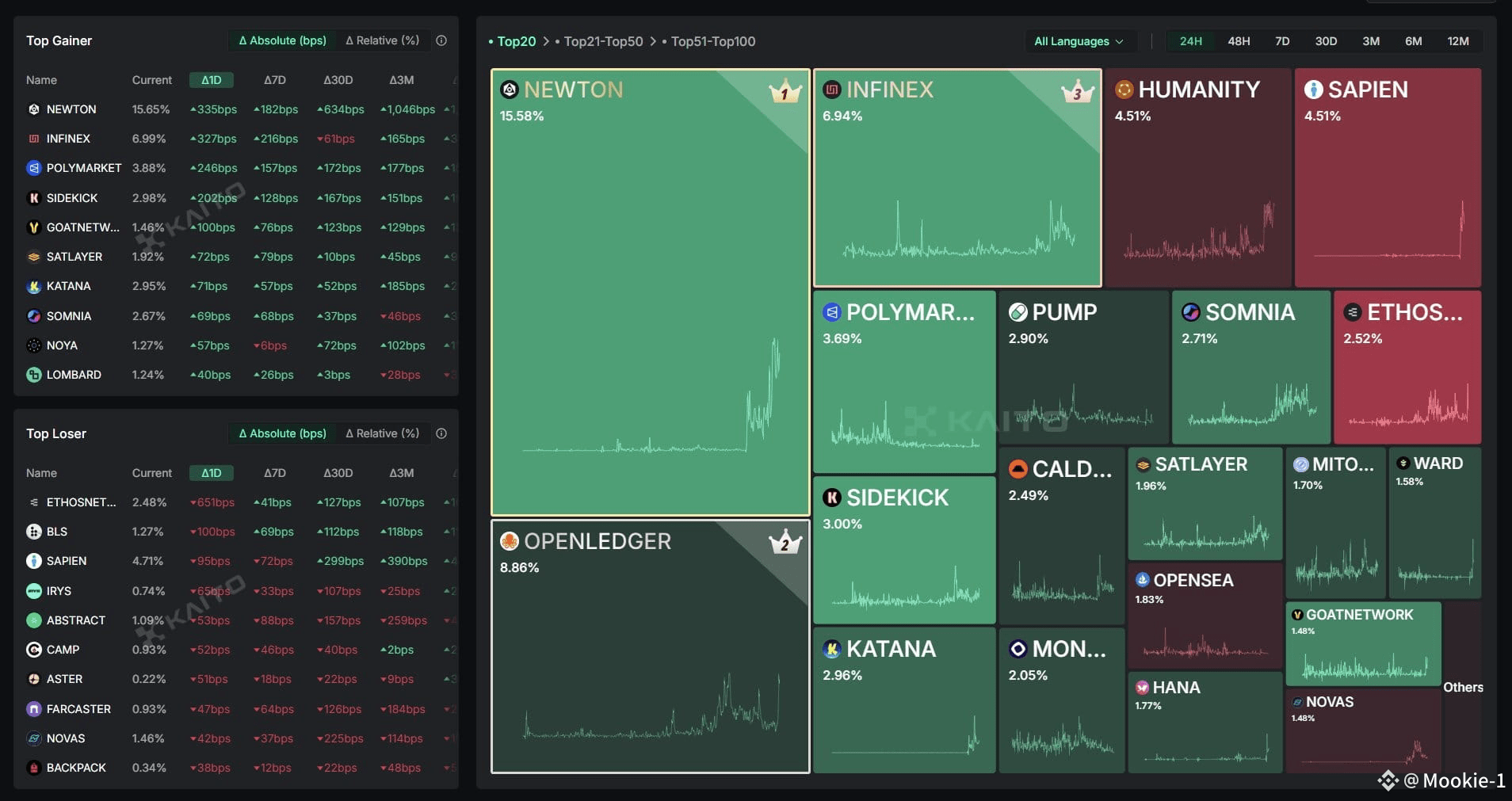Switch Top Gainer to Relative (%)
Viewport: 1512px width, 801px height.
point(383,40)
